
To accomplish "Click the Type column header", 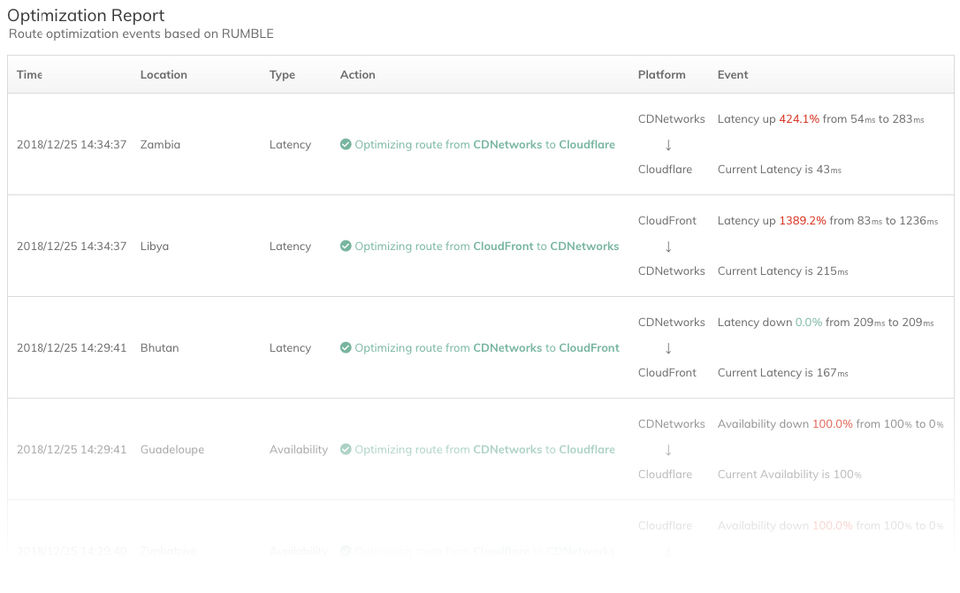I will (x=282, y=75).
